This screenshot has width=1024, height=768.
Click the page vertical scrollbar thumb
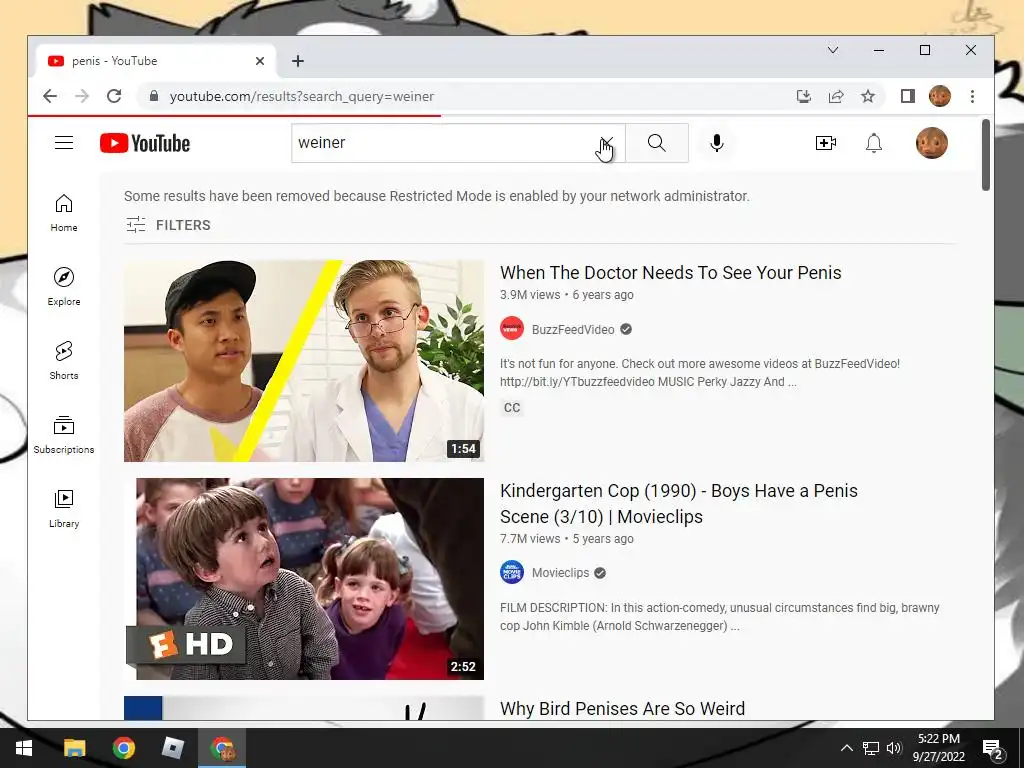tap(986, 155)
